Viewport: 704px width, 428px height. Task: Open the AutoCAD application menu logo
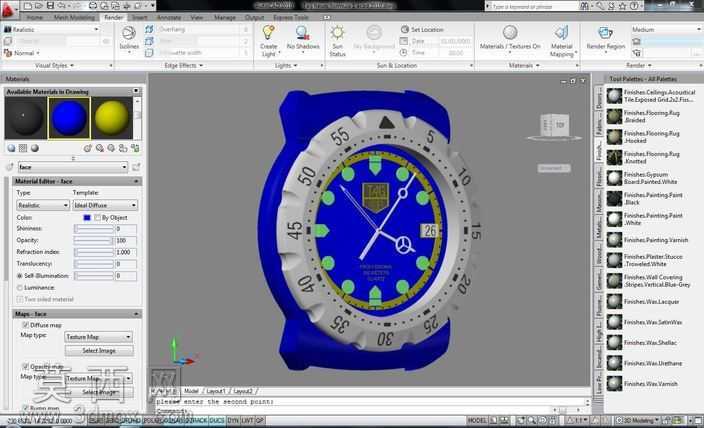coord(8,9)
